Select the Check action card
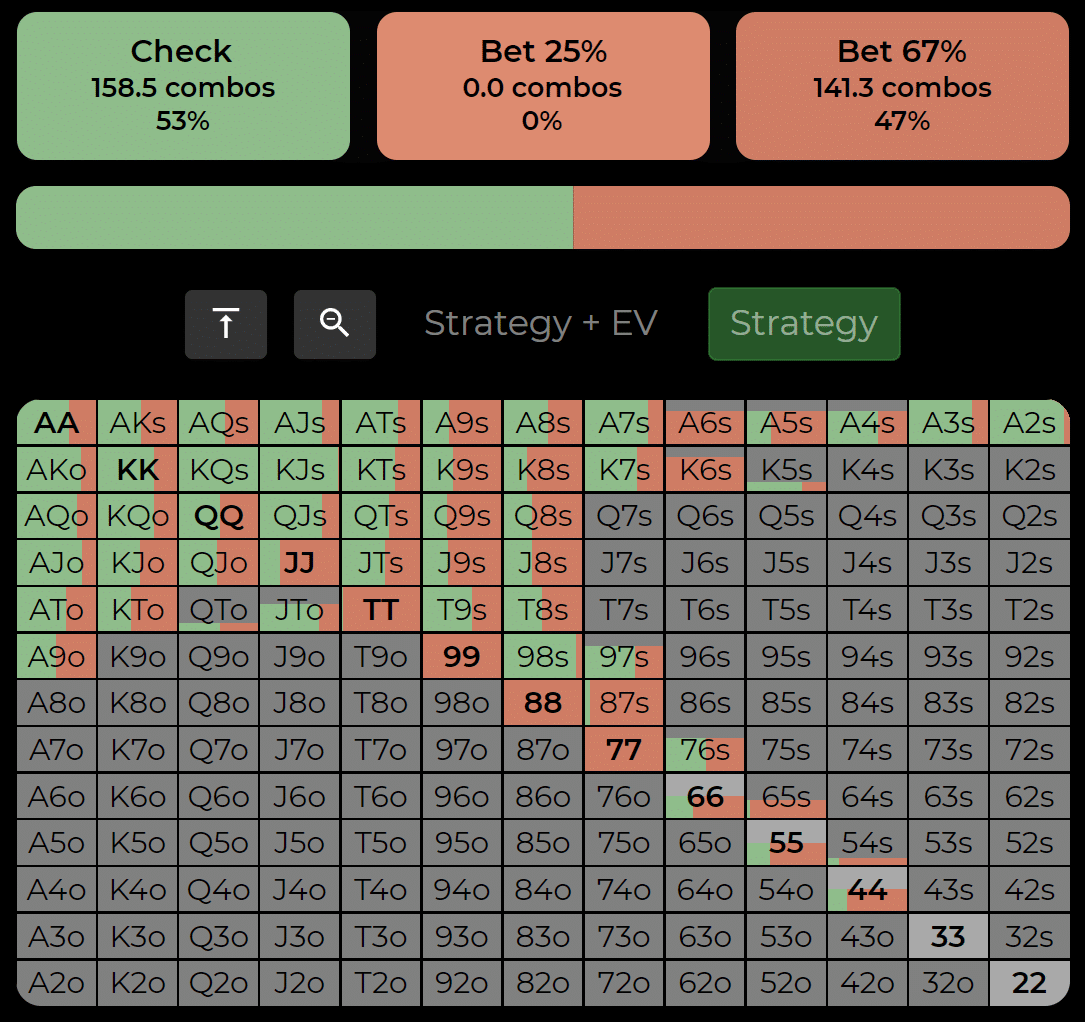This screenshot has width=1085, height=1022. (x=183, y=86)
